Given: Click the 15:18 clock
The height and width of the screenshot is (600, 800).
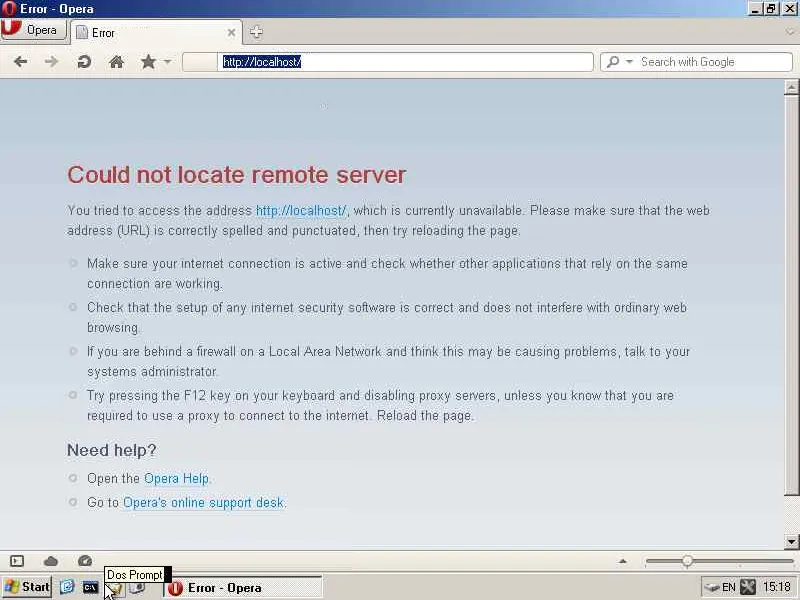Looking at the screenshot, I should pyautogui.click(x=777, y=587).
